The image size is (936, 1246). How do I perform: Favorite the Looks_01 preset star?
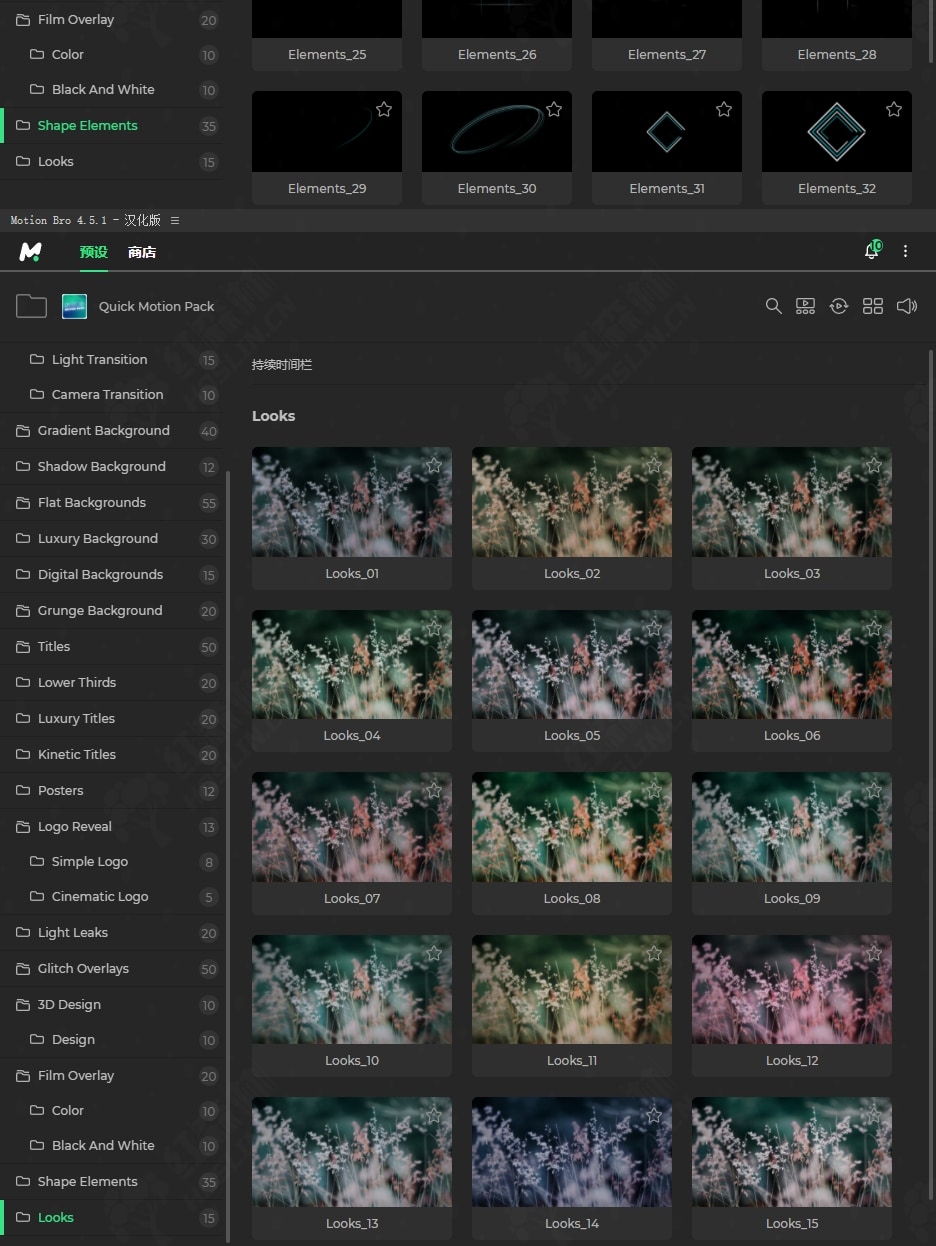(x=433, y=465)
